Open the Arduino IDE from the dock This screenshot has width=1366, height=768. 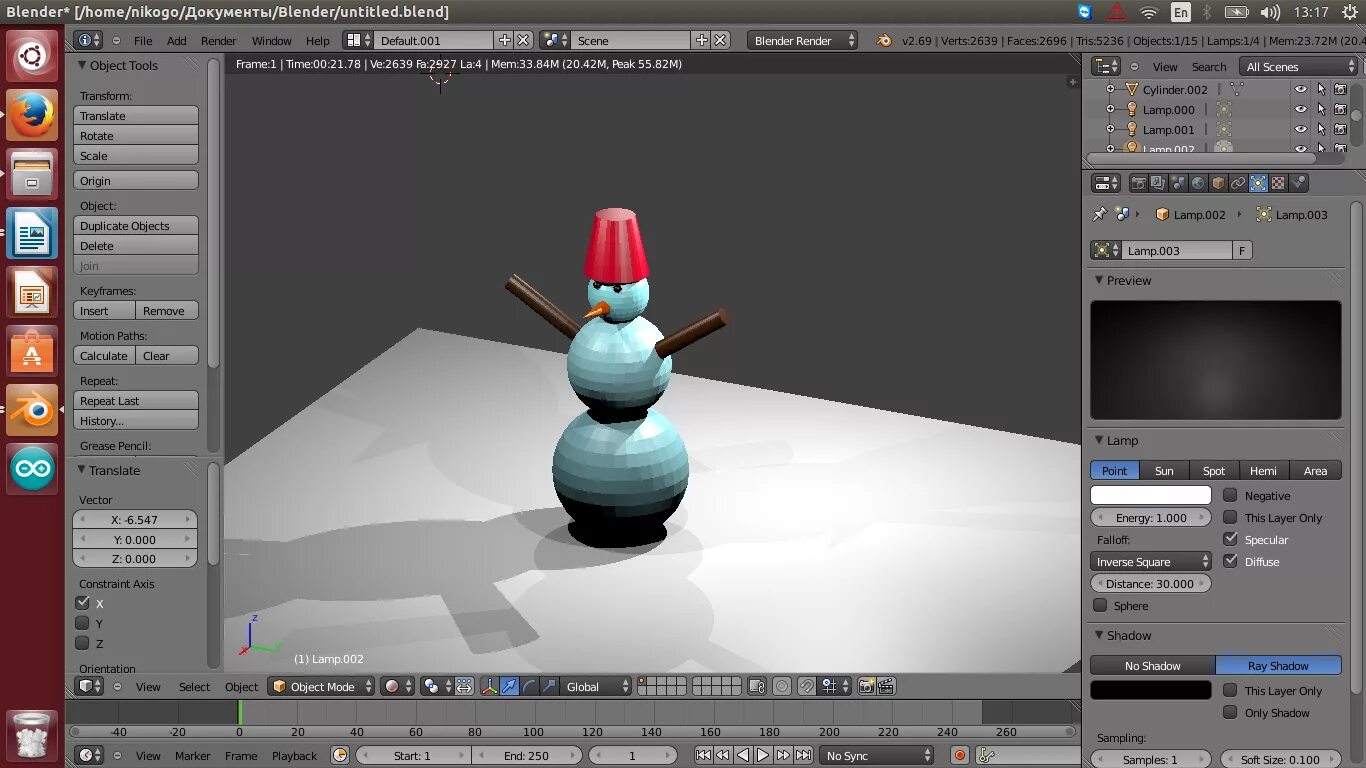(x=32, y=468)
